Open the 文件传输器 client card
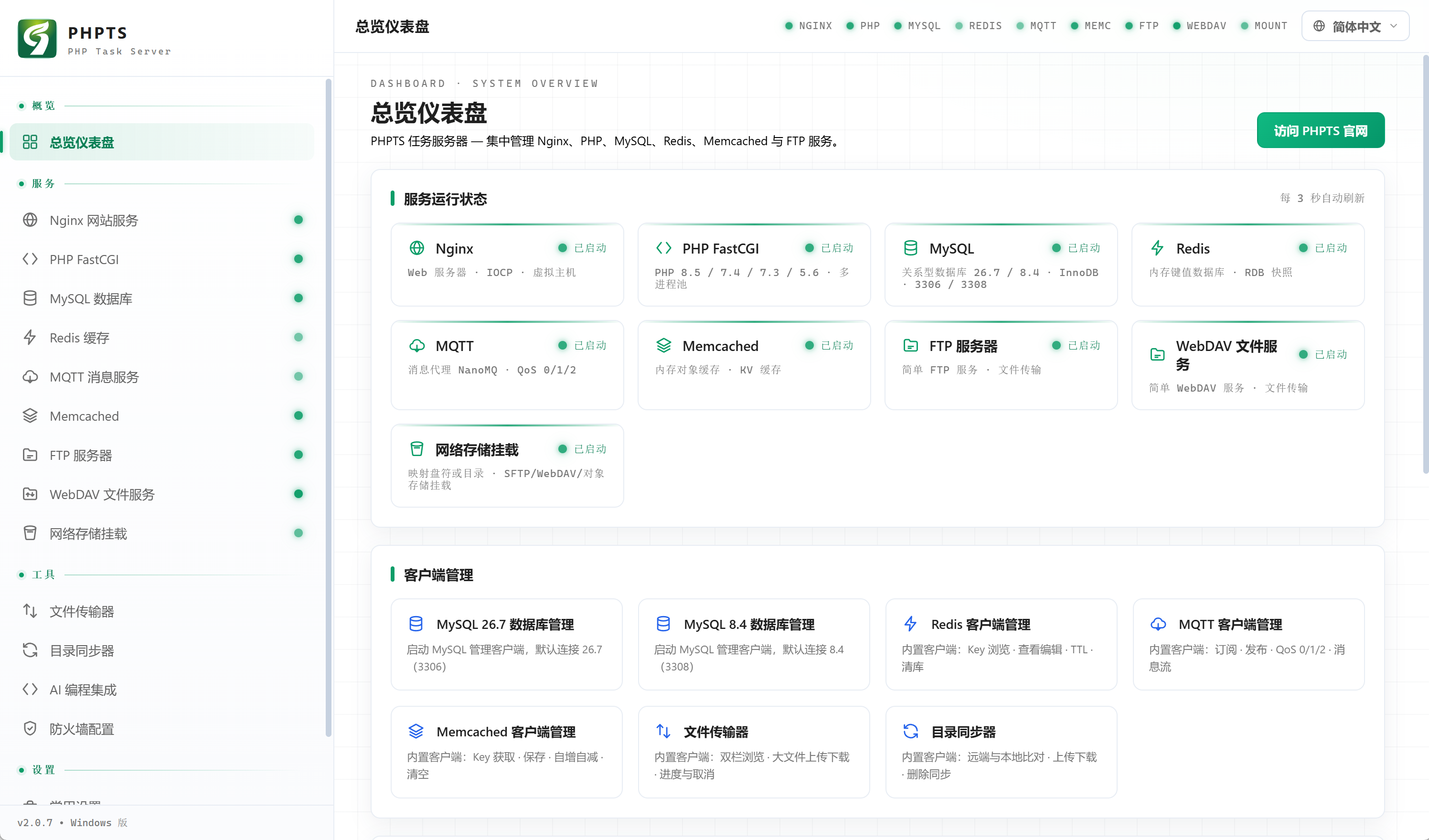Viewport: 1429px width, 840px height. coord(754,752)
